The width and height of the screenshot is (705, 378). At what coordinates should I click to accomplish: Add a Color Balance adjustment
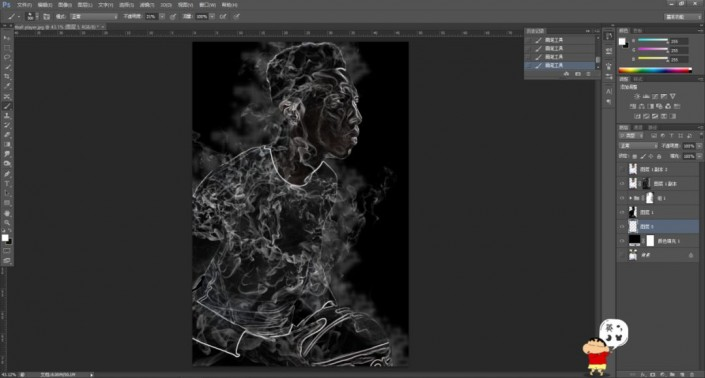642,107
